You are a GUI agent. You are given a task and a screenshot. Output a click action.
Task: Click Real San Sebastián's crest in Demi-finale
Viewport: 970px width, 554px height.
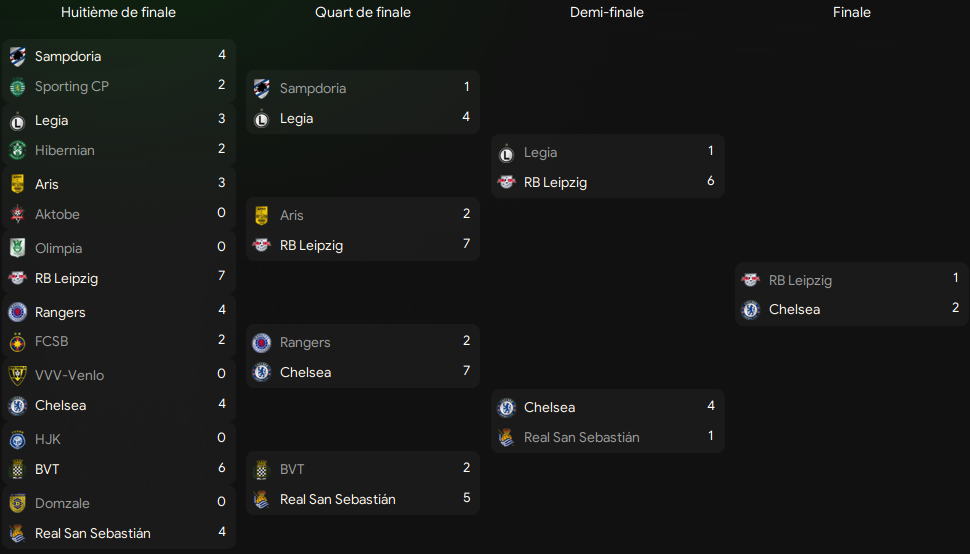pyautogui.click(x=506, y=437)
